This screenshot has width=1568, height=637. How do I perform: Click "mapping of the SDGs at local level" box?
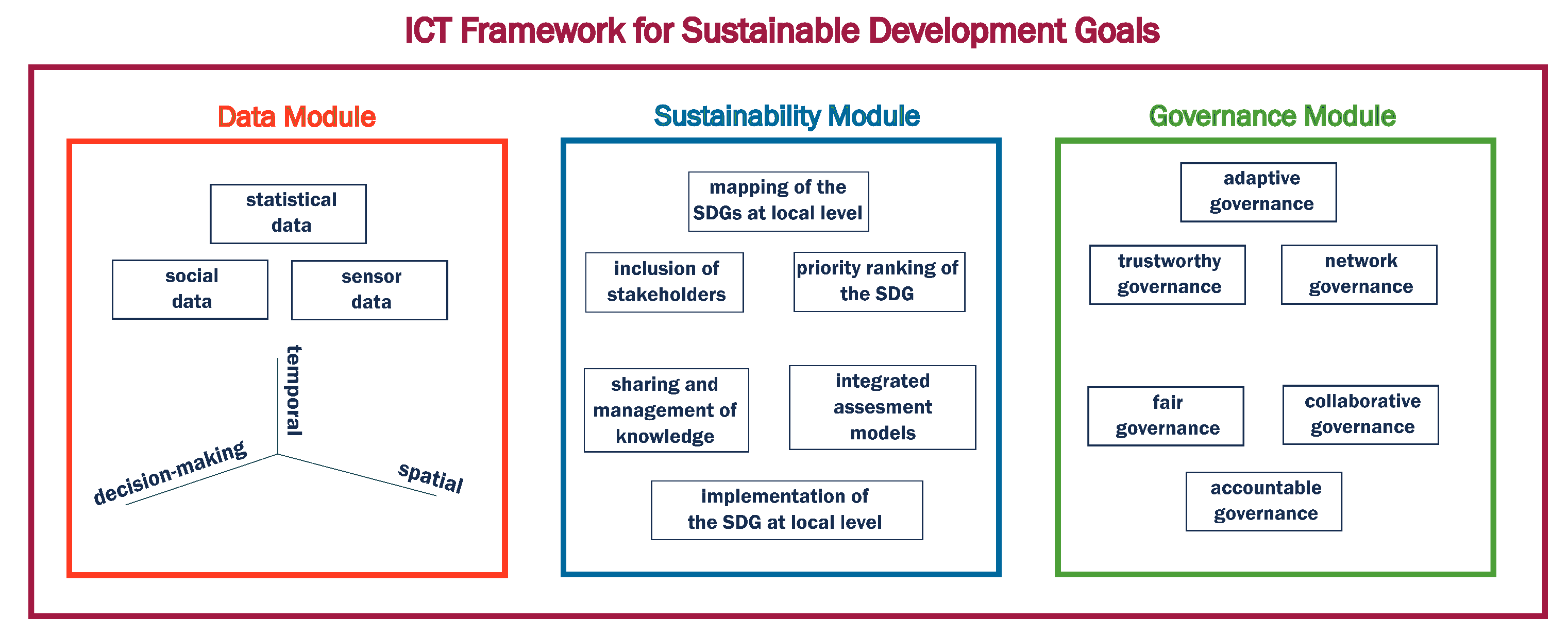[778, 201]
